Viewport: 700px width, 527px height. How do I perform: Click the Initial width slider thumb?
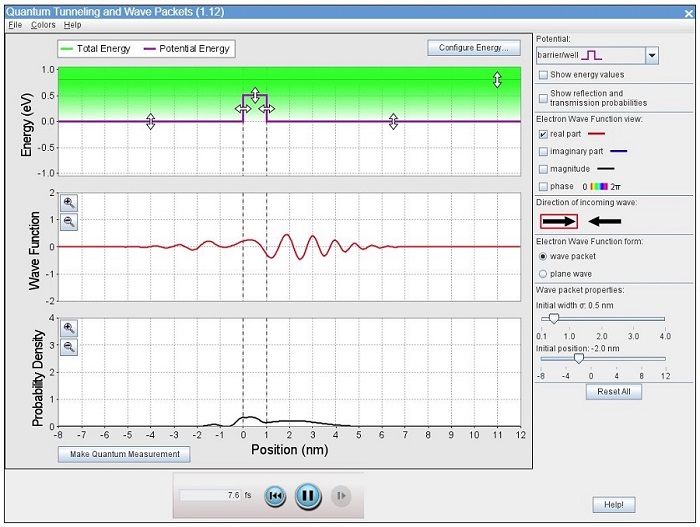(x=554, y=318)
